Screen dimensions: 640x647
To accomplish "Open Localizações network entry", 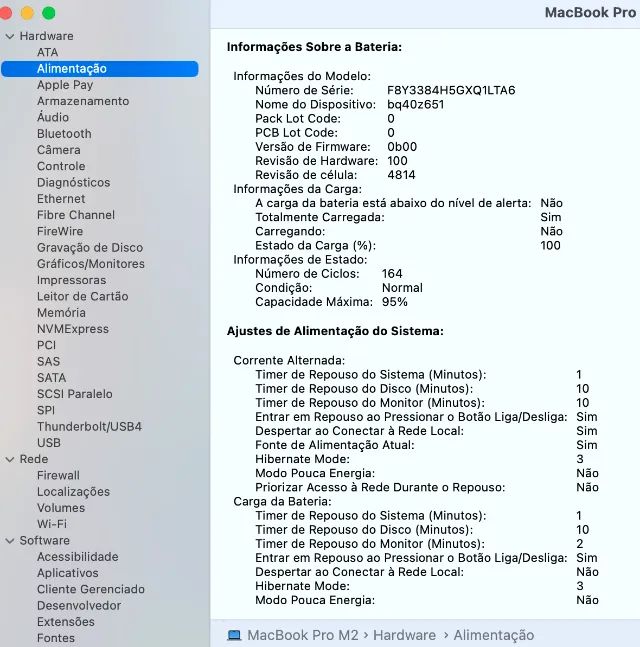I will (73, 492).
